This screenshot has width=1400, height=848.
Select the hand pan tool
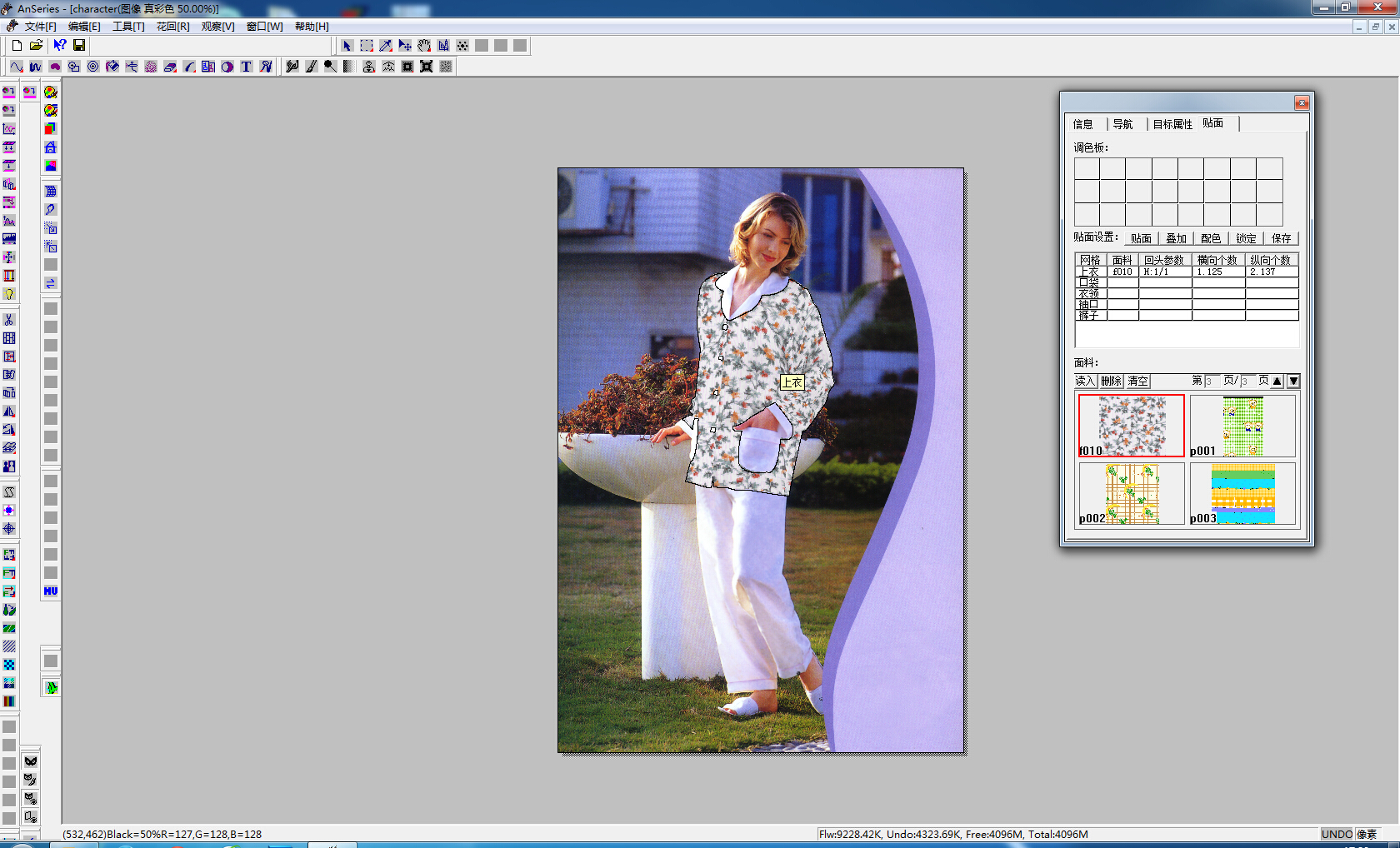[424, 46]
